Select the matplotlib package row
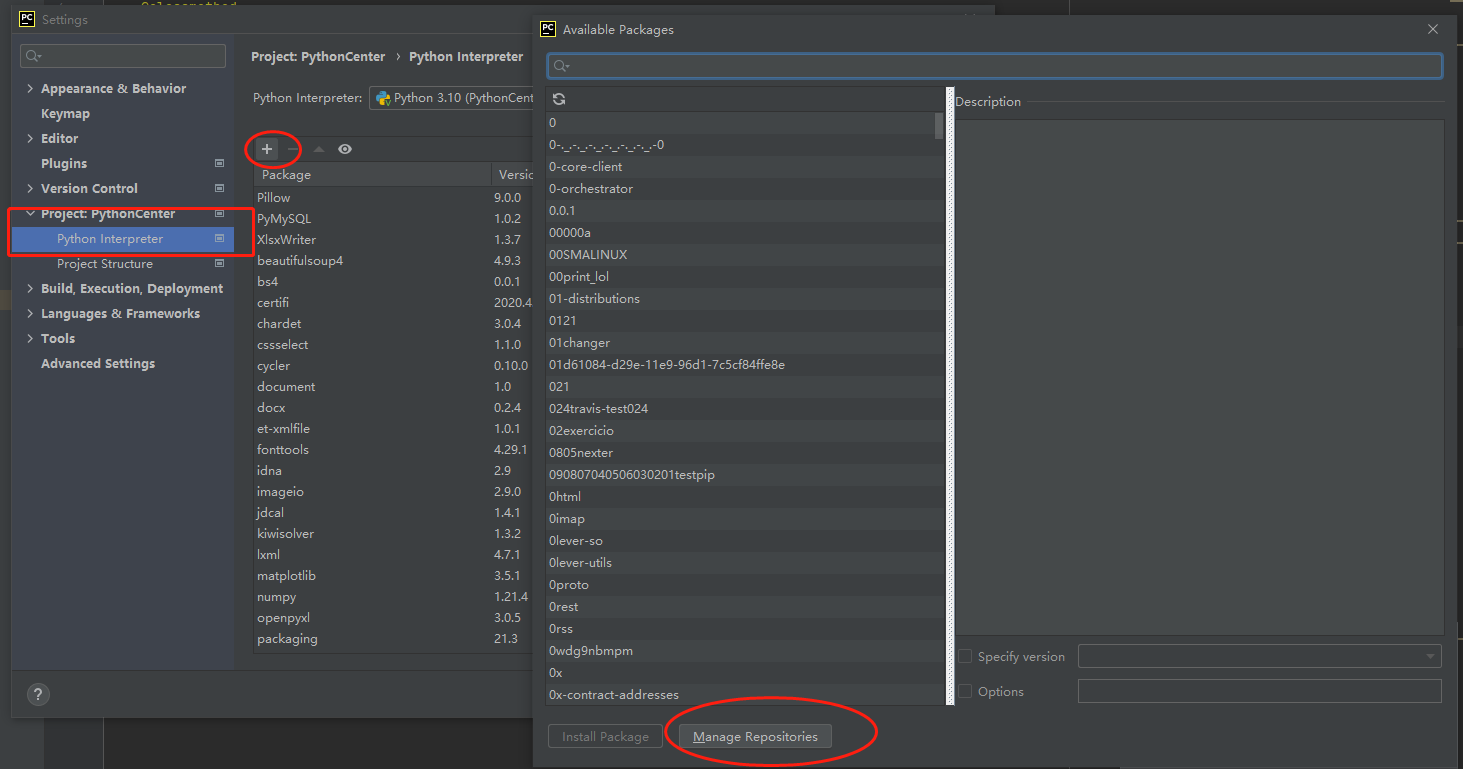Screen dimensions: 1463x769 coord(393,575)
